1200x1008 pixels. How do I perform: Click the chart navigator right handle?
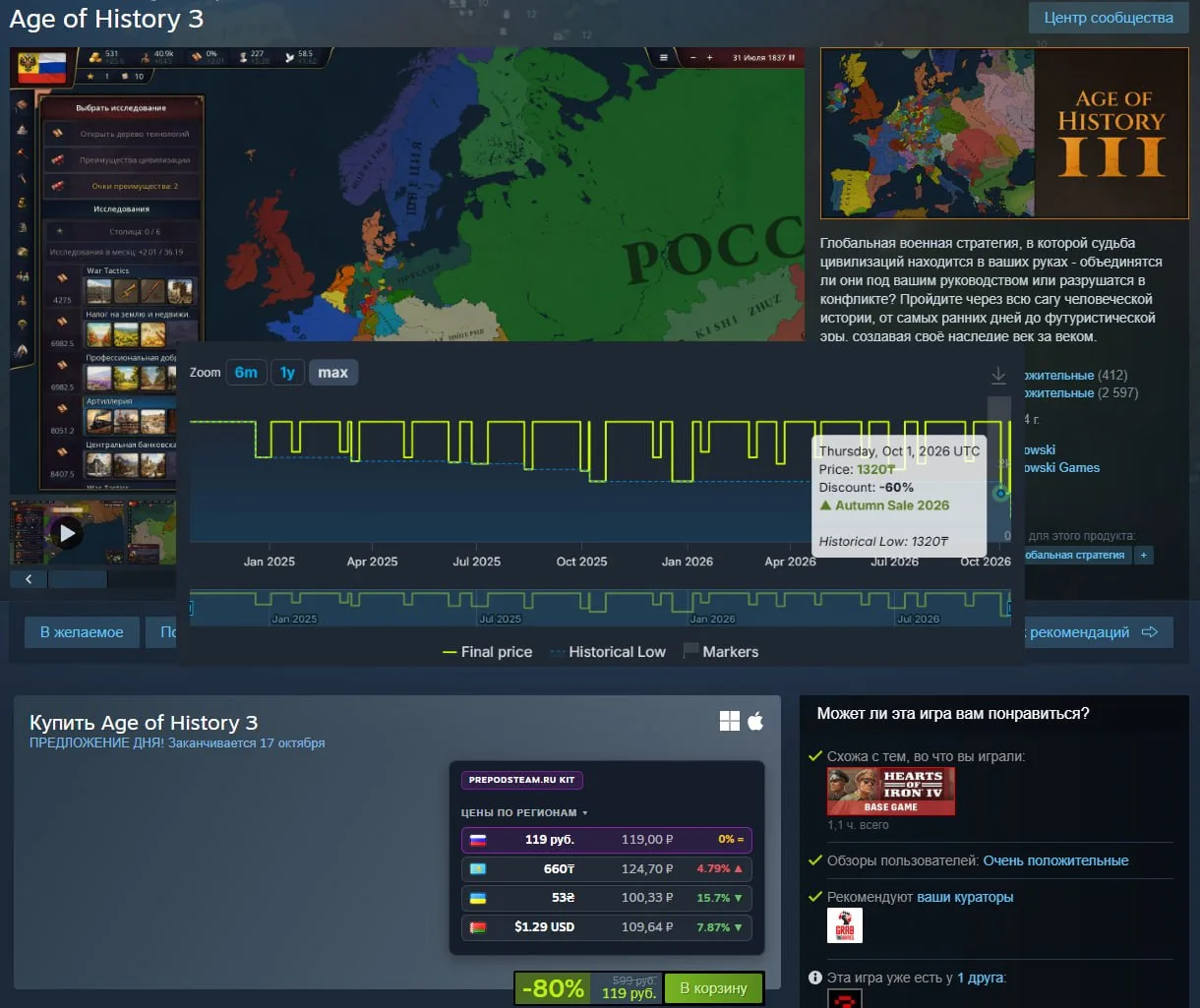(x=1009, y=609)
